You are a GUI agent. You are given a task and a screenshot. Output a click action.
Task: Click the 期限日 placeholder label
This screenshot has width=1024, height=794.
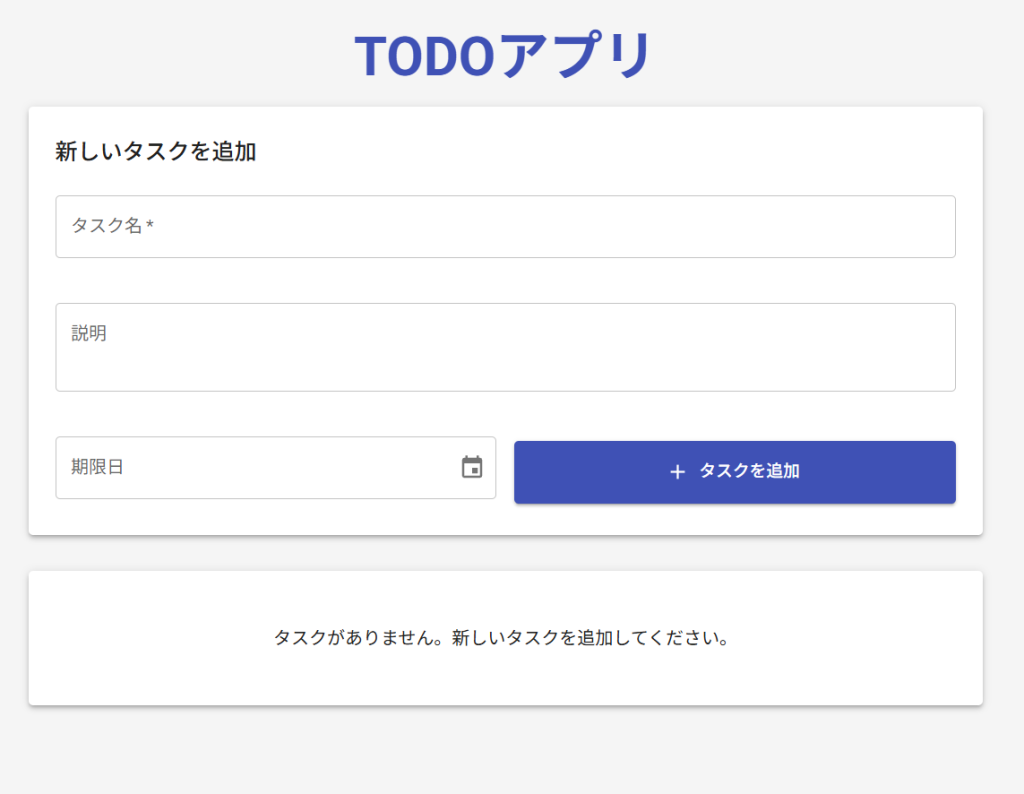[97, 467]
